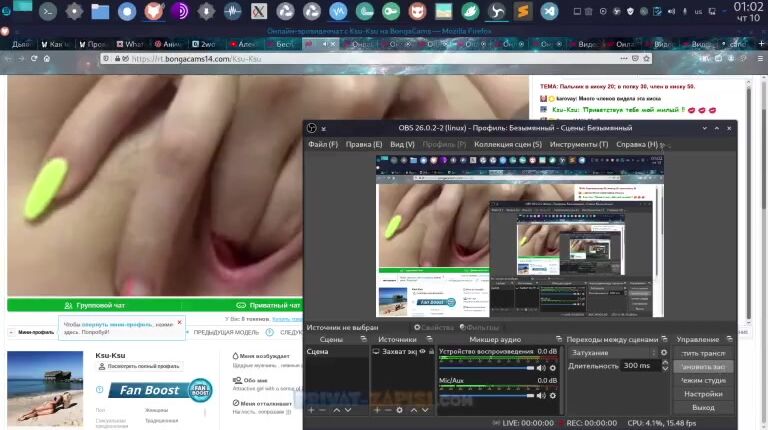768x430 pixels.
Task: Increase the transition duration with stepper arrow
Action: click(664, 363)
